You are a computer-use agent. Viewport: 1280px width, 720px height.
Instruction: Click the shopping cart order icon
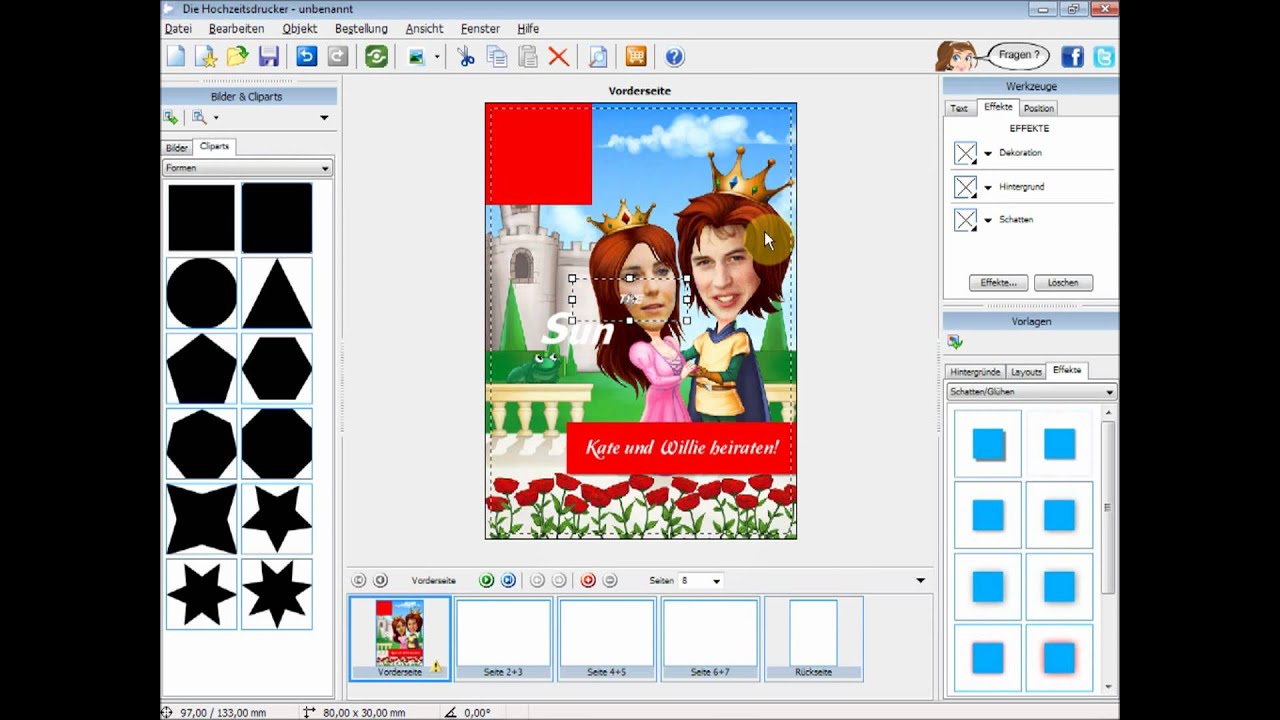click(636, 57)
